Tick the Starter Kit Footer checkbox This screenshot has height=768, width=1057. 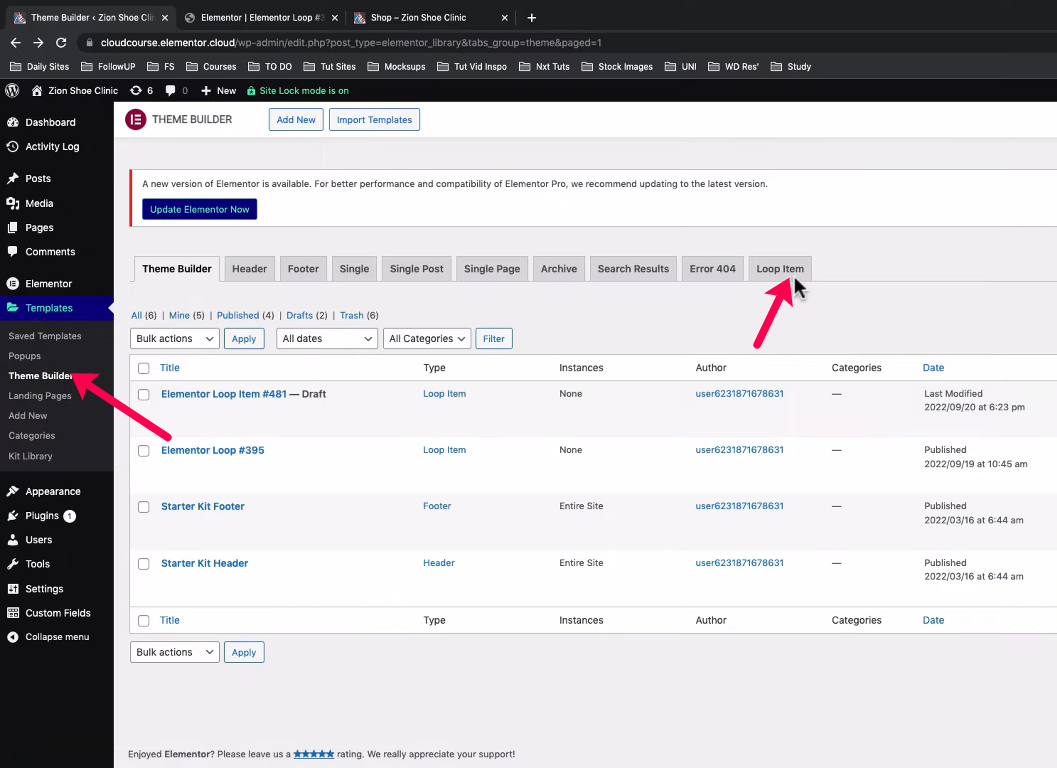pyautogui.click(x=143, y=507)
